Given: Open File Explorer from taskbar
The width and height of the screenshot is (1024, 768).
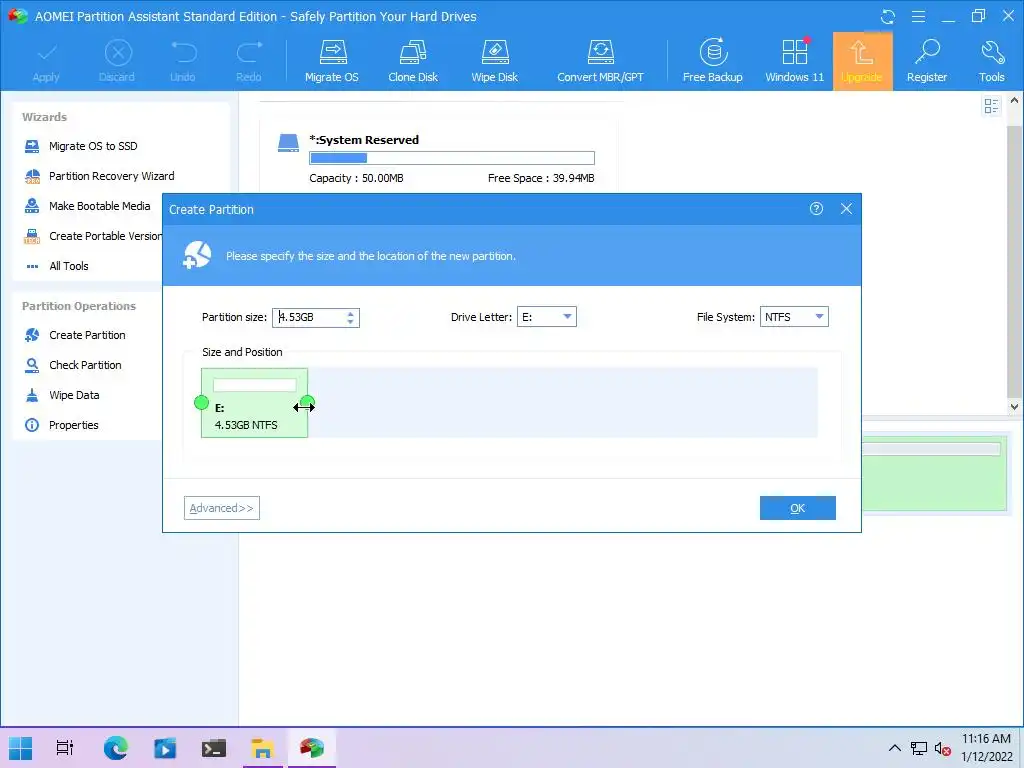Looking at the screenshot, I should tap(263, 748).
